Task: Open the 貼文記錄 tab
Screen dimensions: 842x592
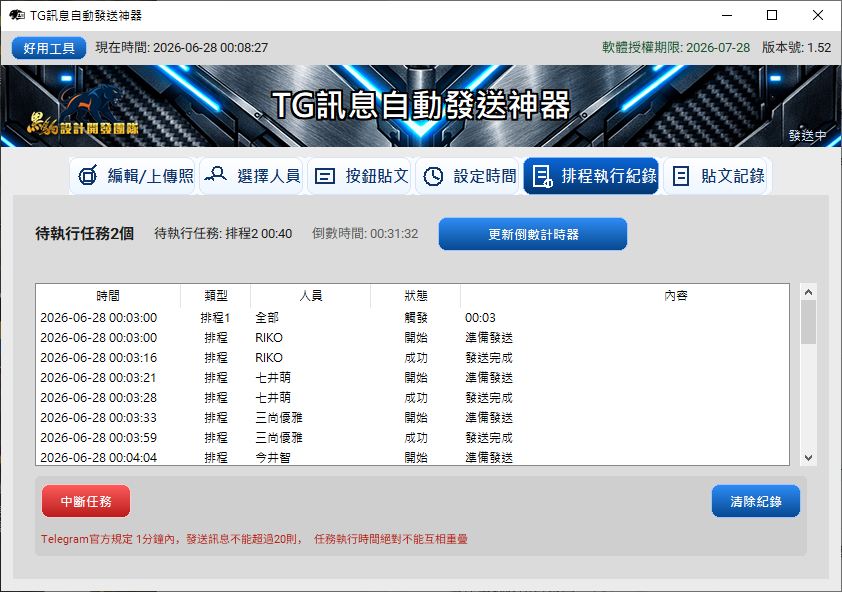Action: point(717,176)
